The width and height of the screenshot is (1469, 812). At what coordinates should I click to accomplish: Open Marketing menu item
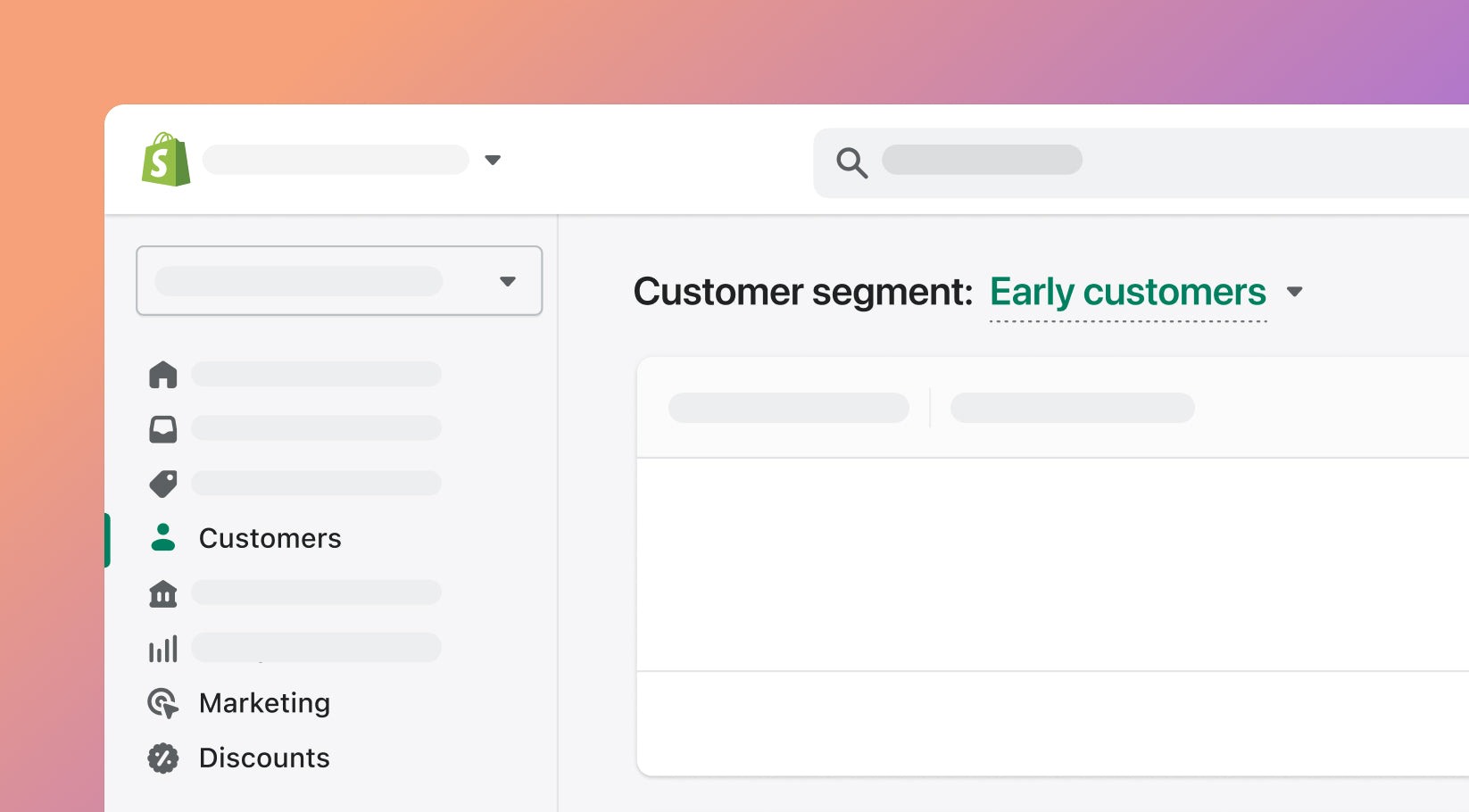[264, 703]
